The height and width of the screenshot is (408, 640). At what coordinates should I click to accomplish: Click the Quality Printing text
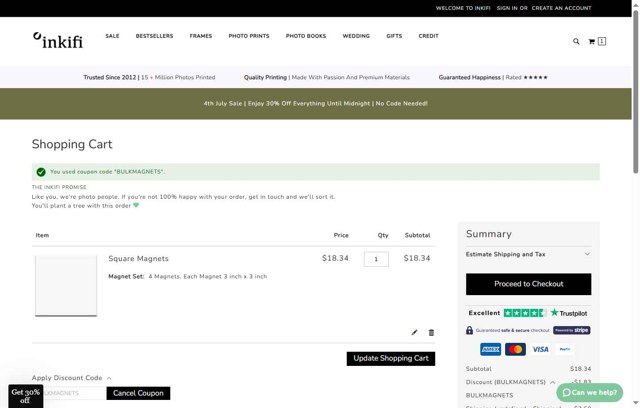(x=327, y=77)
